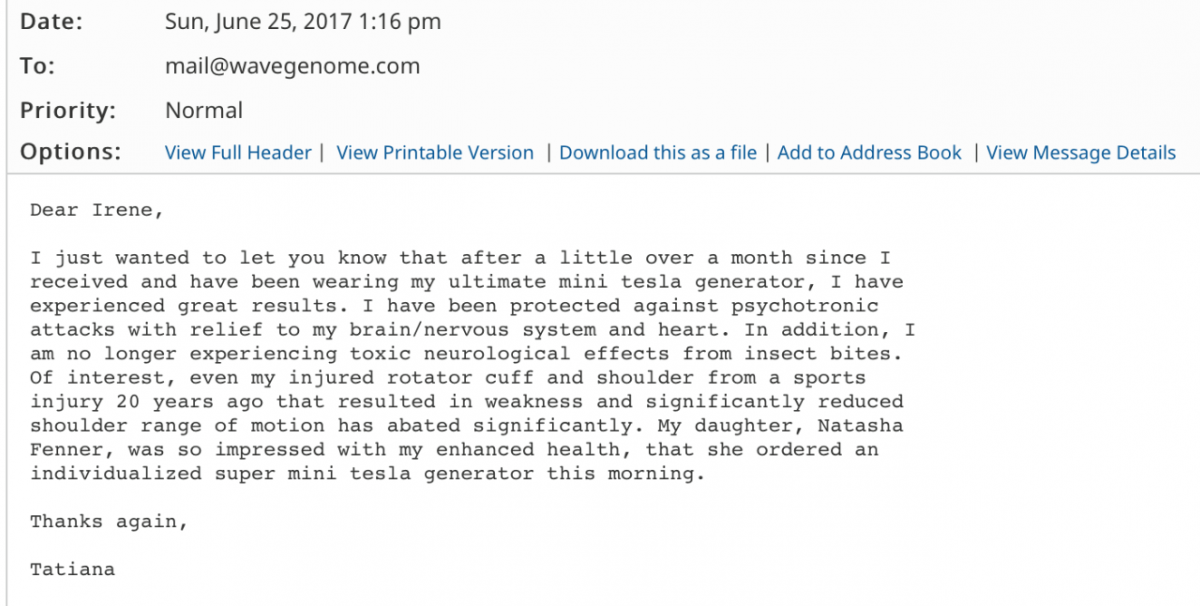Click the Normal priority value
The width and height of the screenshot is (1200, 606).
coord(204,110)
